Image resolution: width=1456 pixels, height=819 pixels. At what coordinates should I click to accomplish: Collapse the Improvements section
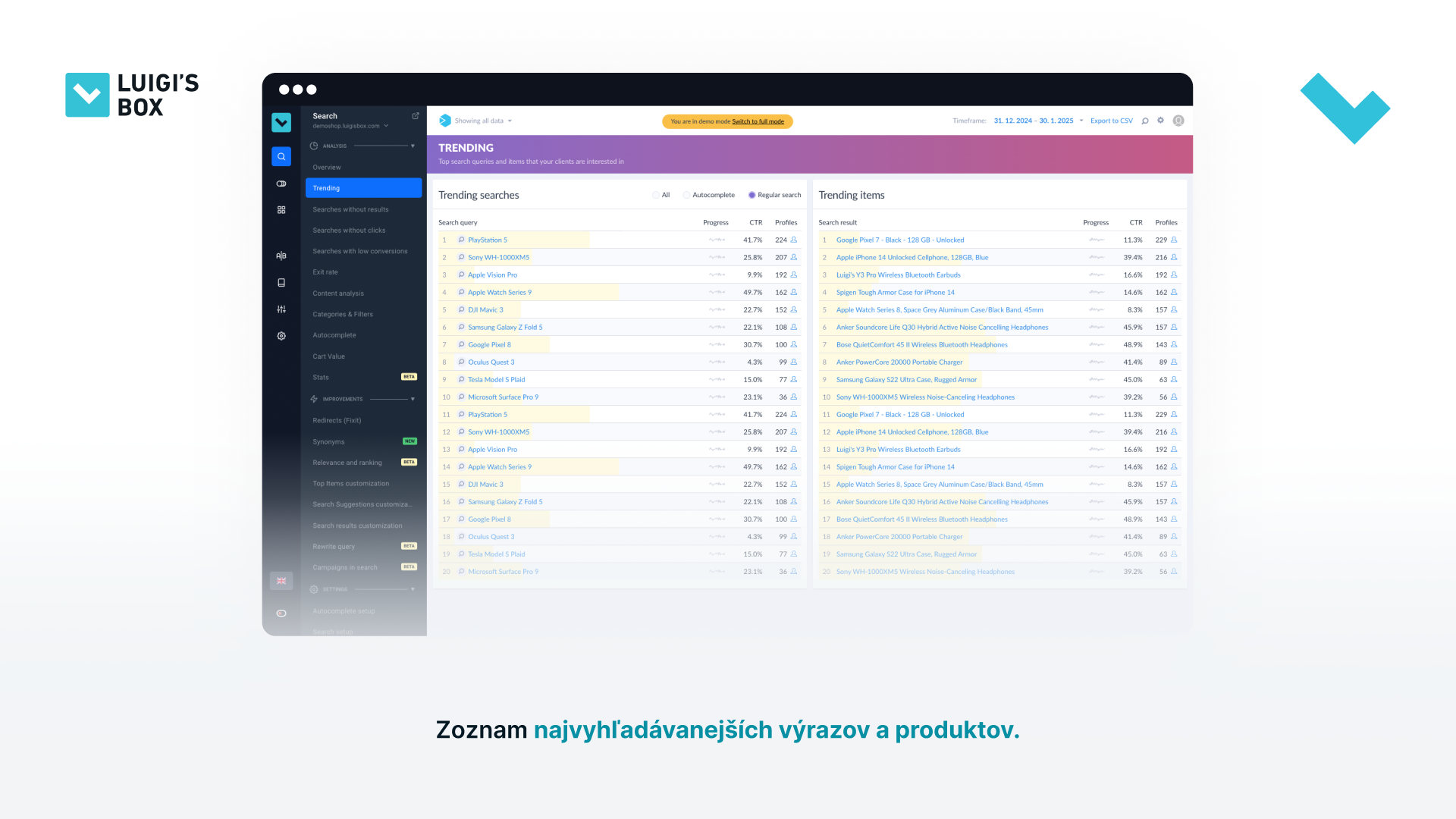click(x=413, y=399)
